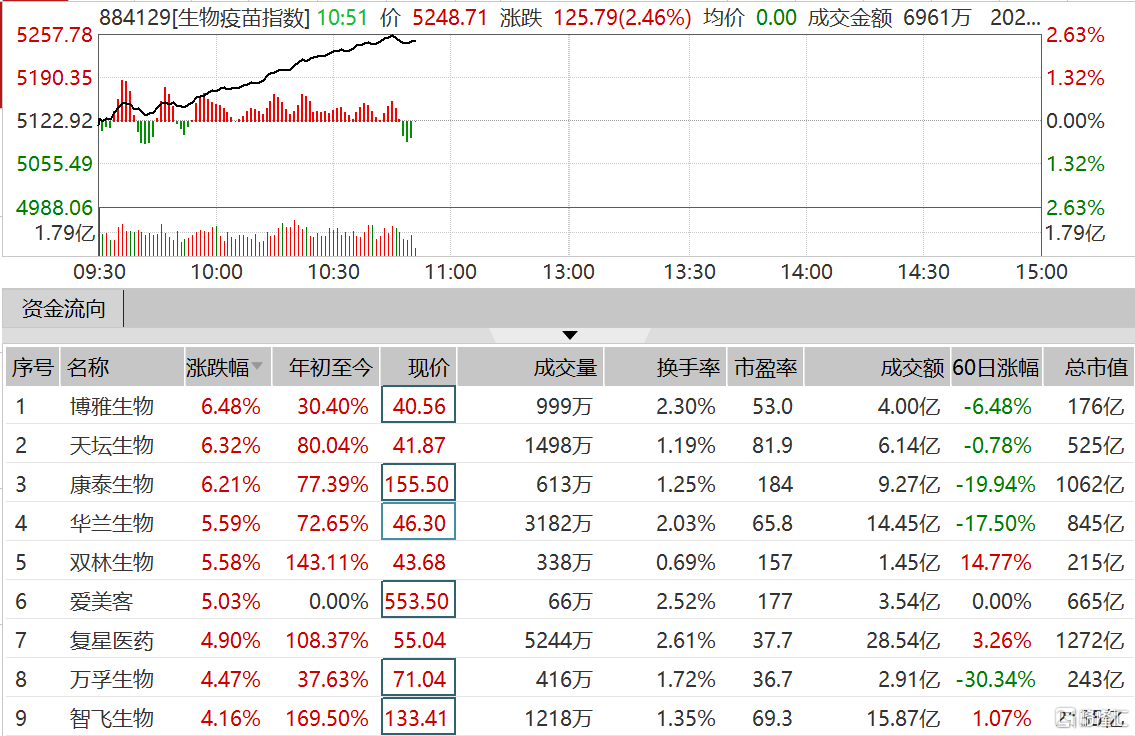Image resolution: width=1135 pixels, height=736 pixels.
Task: Collapse the panel with the black triangle arrow
Action: pos(570,335)
